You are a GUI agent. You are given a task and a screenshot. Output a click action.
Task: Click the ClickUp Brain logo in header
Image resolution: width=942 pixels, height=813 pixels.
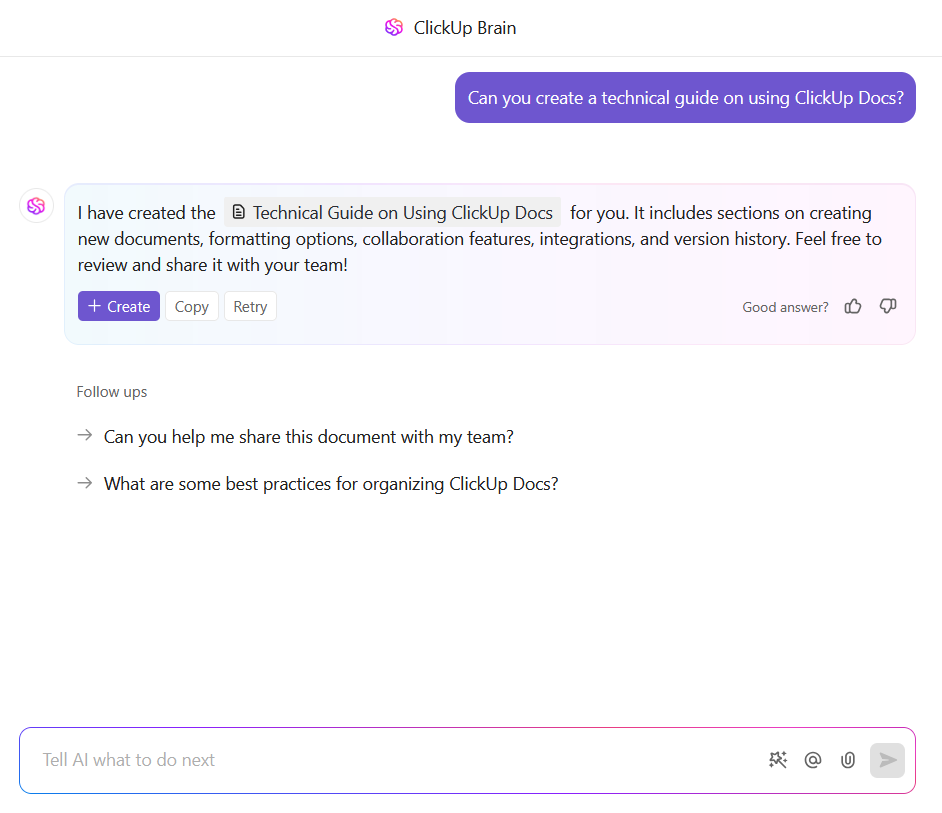point(394,27)
